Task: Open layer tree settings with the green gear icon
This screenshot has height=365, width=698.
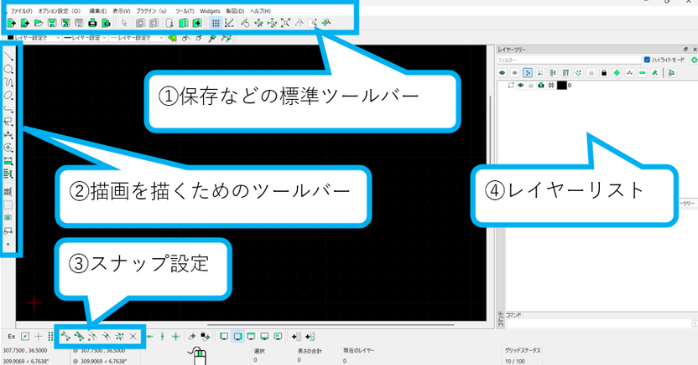Action: (694, 60)
